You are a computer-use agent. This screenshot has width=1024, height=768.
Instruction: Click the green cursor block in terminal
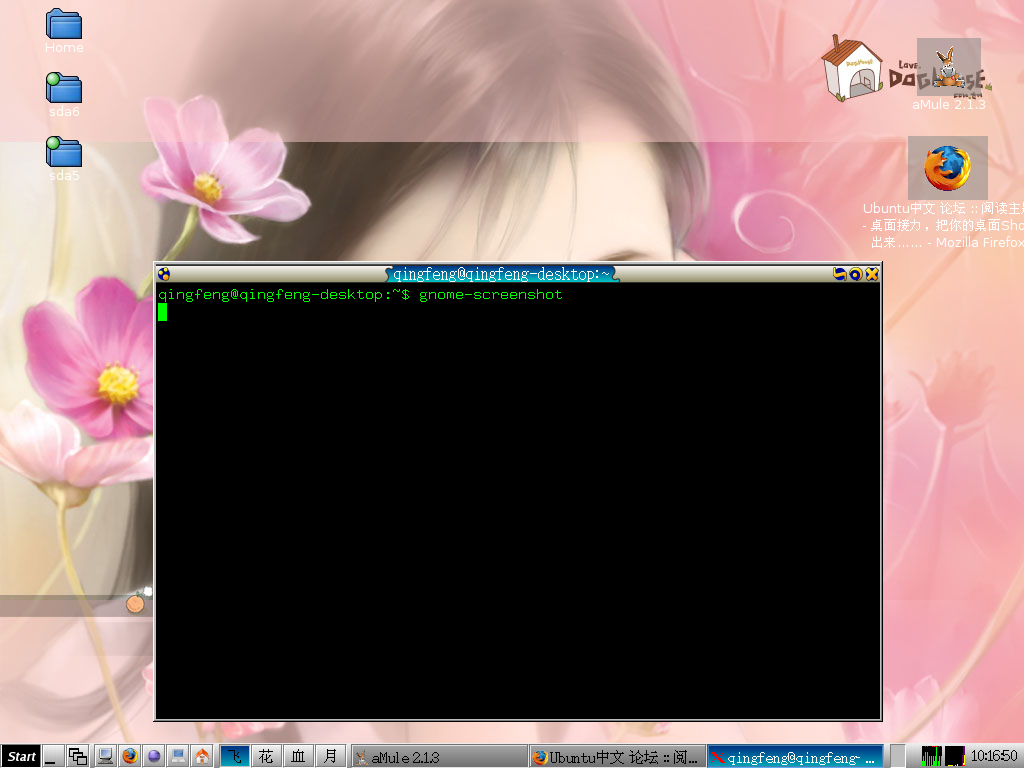[163, 312]
